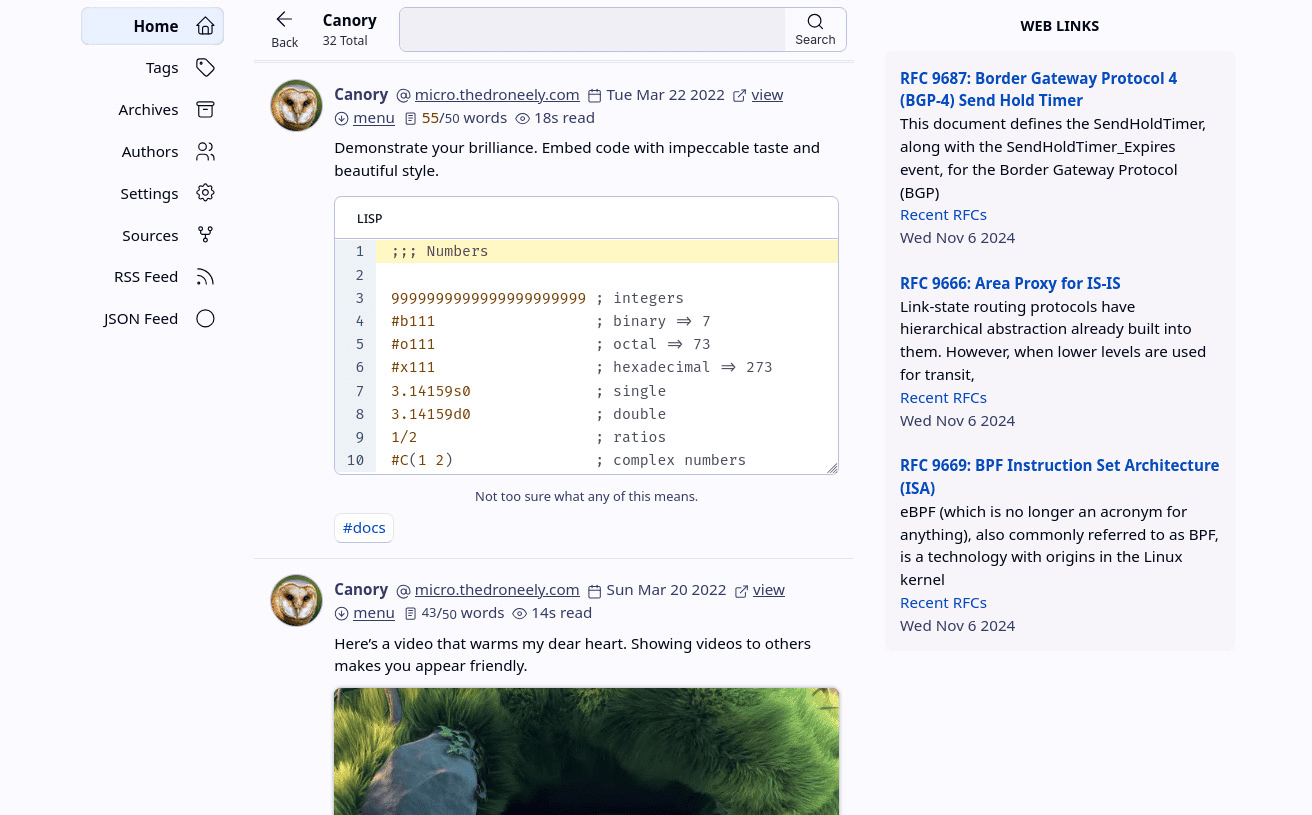
Task: Click the Archives box icon
Action: pyautogui.click(x=205, y=110)
